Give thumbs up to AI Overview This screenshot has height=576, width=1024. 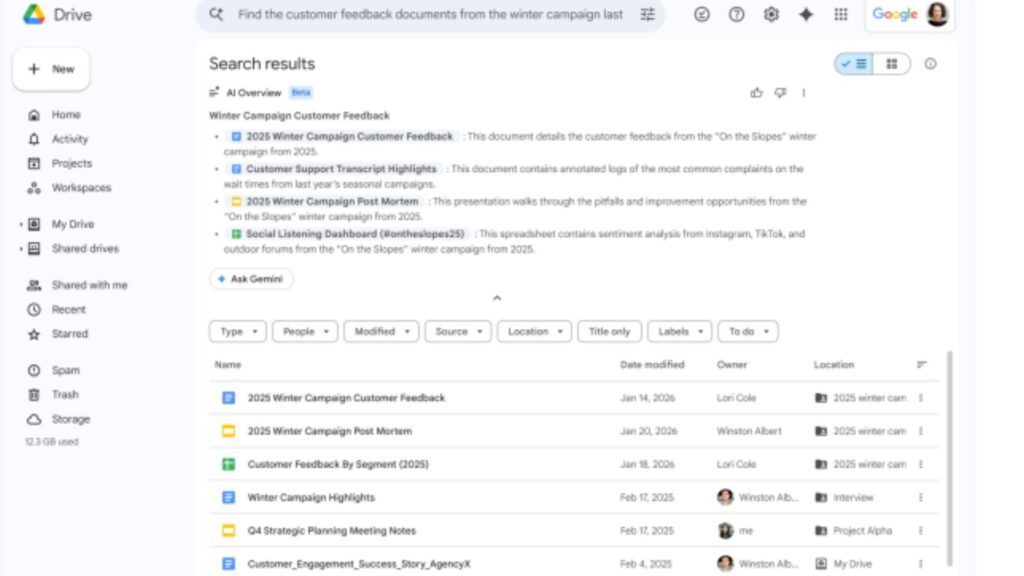tap(756, 93)
